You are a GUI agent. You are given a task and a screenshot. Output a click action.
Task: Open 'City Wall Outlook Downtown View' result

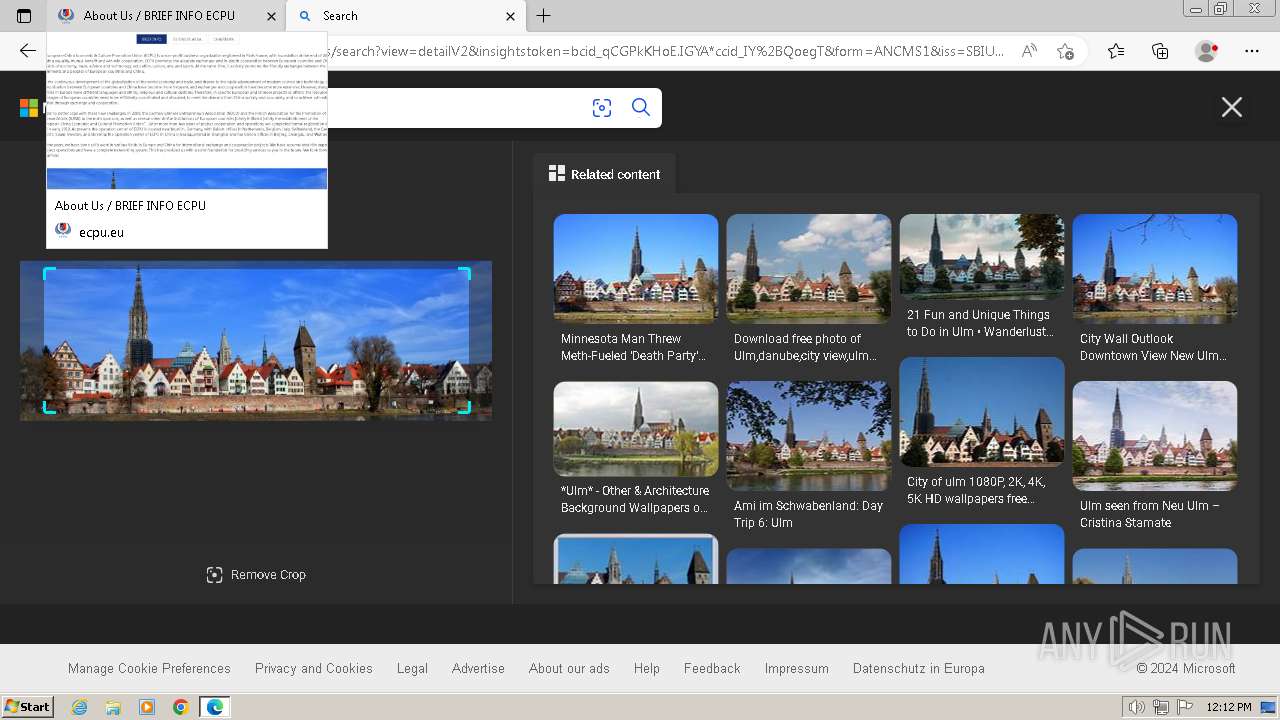pos(1155,268)
